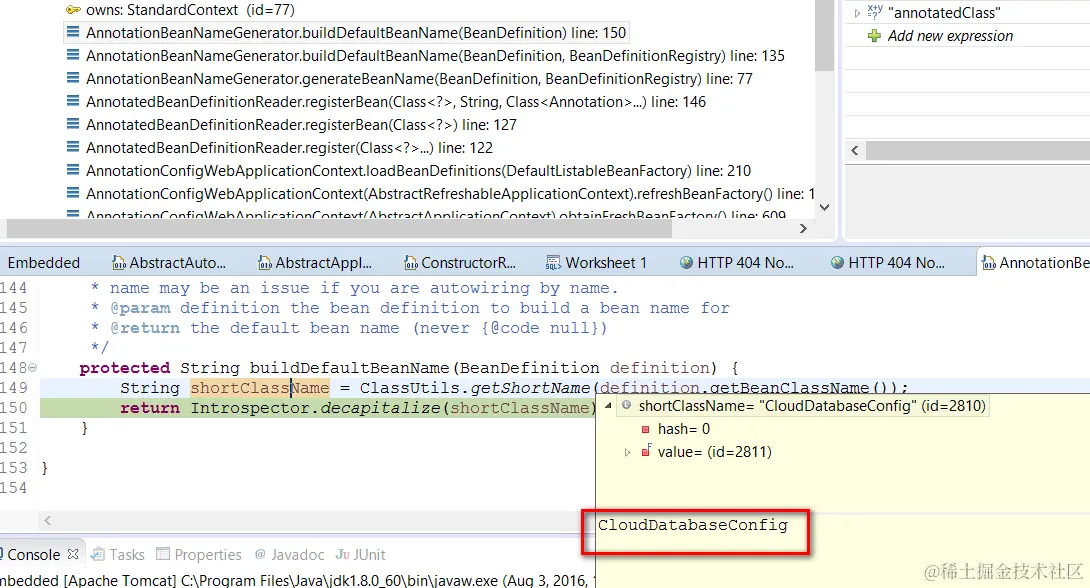Click the stack frame icon for line 127
Image resolution: width=1090 pixels, height=588 pixels.
pos(72,124)
